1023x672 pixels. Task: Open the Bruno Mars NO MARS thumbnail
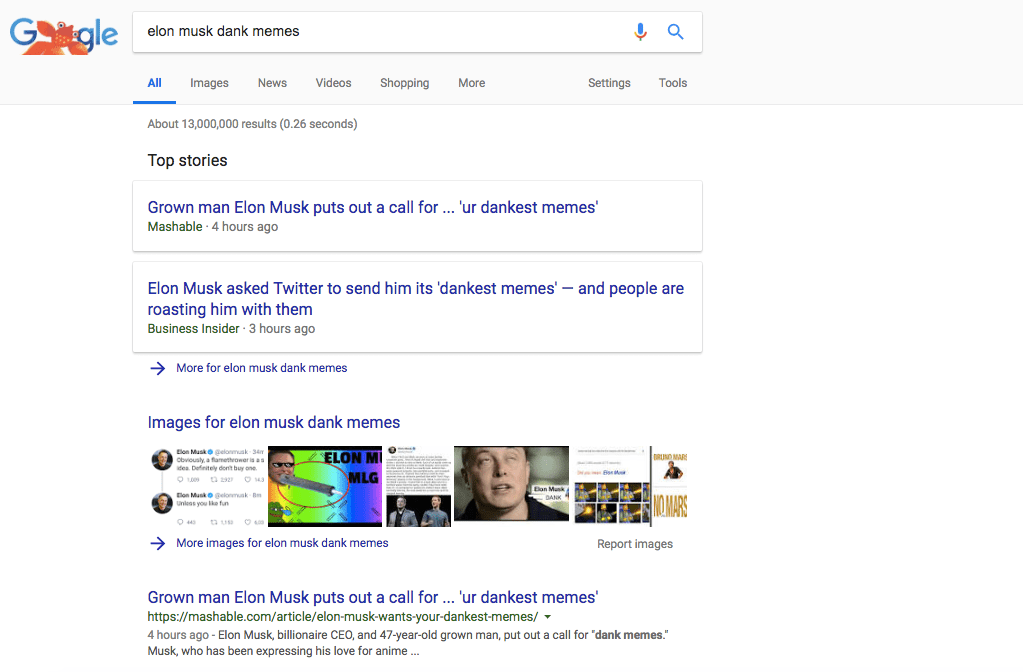click(670, 486)
